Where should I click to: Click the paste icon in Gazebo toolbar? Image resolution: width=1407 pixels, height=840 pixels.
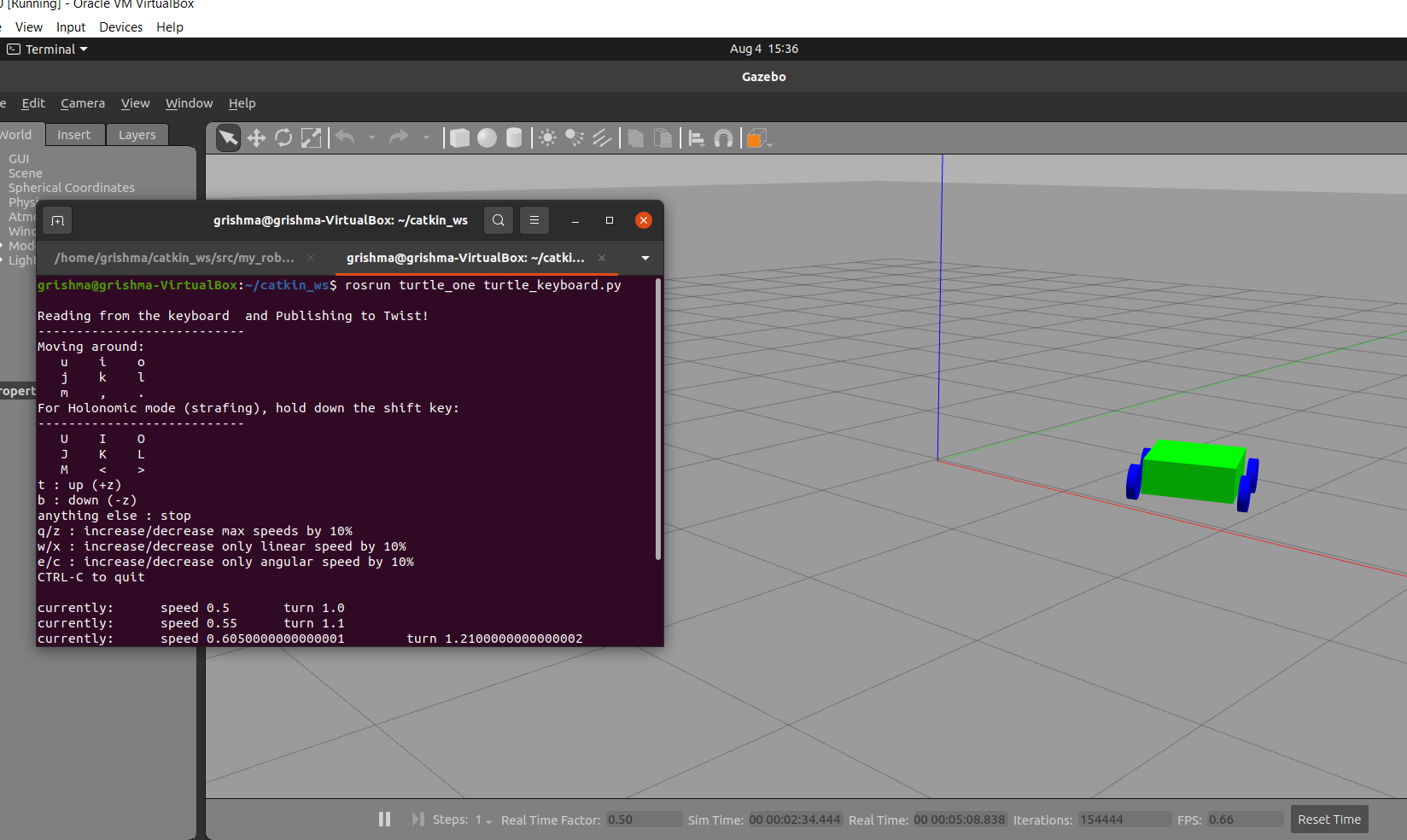[663, 137]
